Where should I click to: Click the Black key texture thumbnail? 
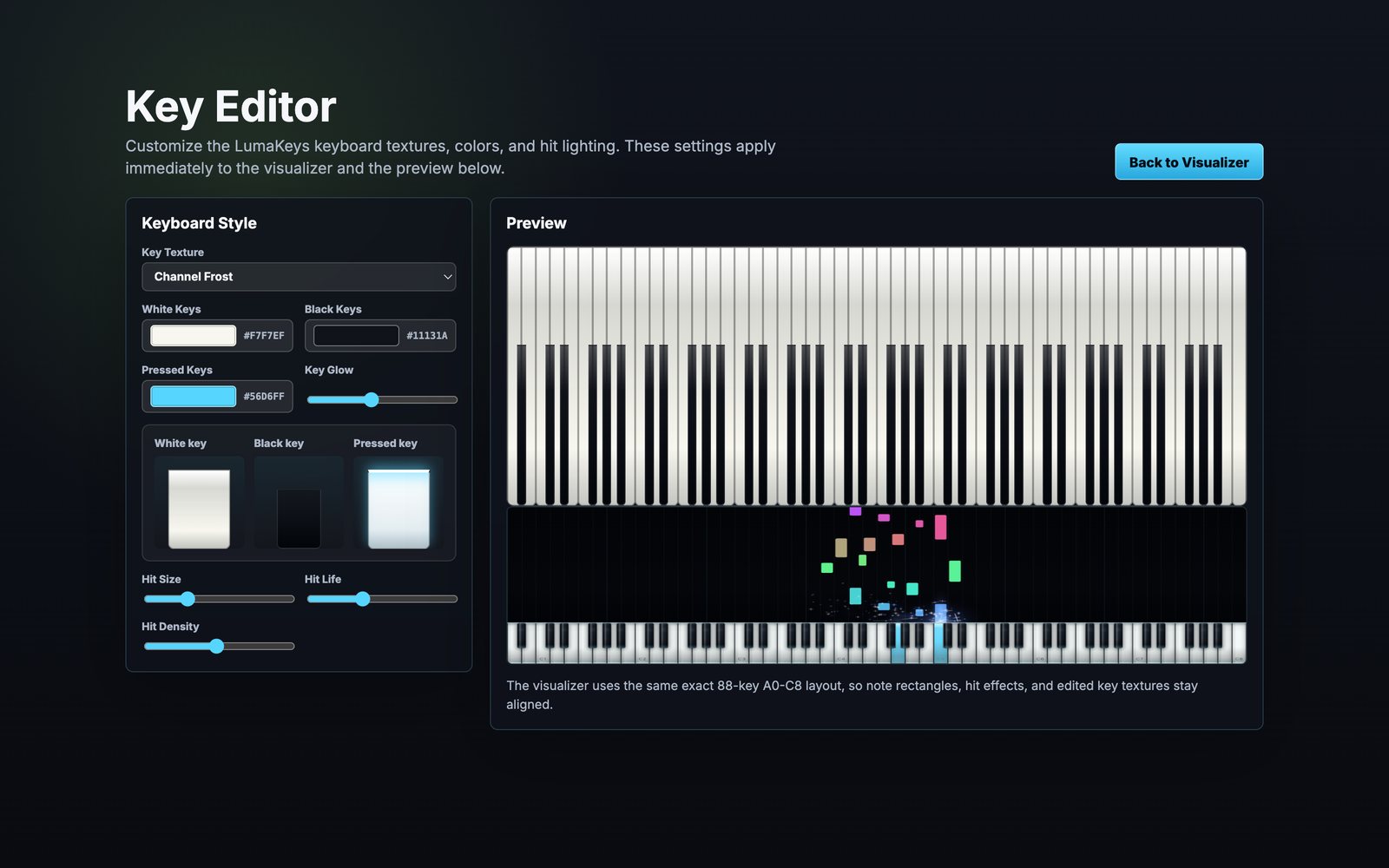pyautogui.click(x=299, y=503)
